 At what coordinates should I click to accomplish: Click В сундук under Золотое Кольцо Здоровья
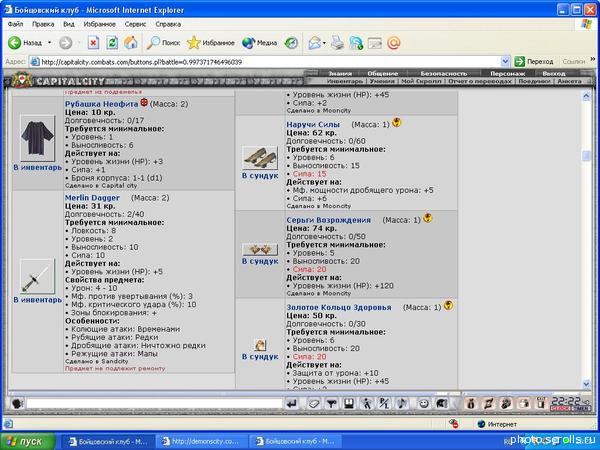pyautogui.click(x=260, y=357)
